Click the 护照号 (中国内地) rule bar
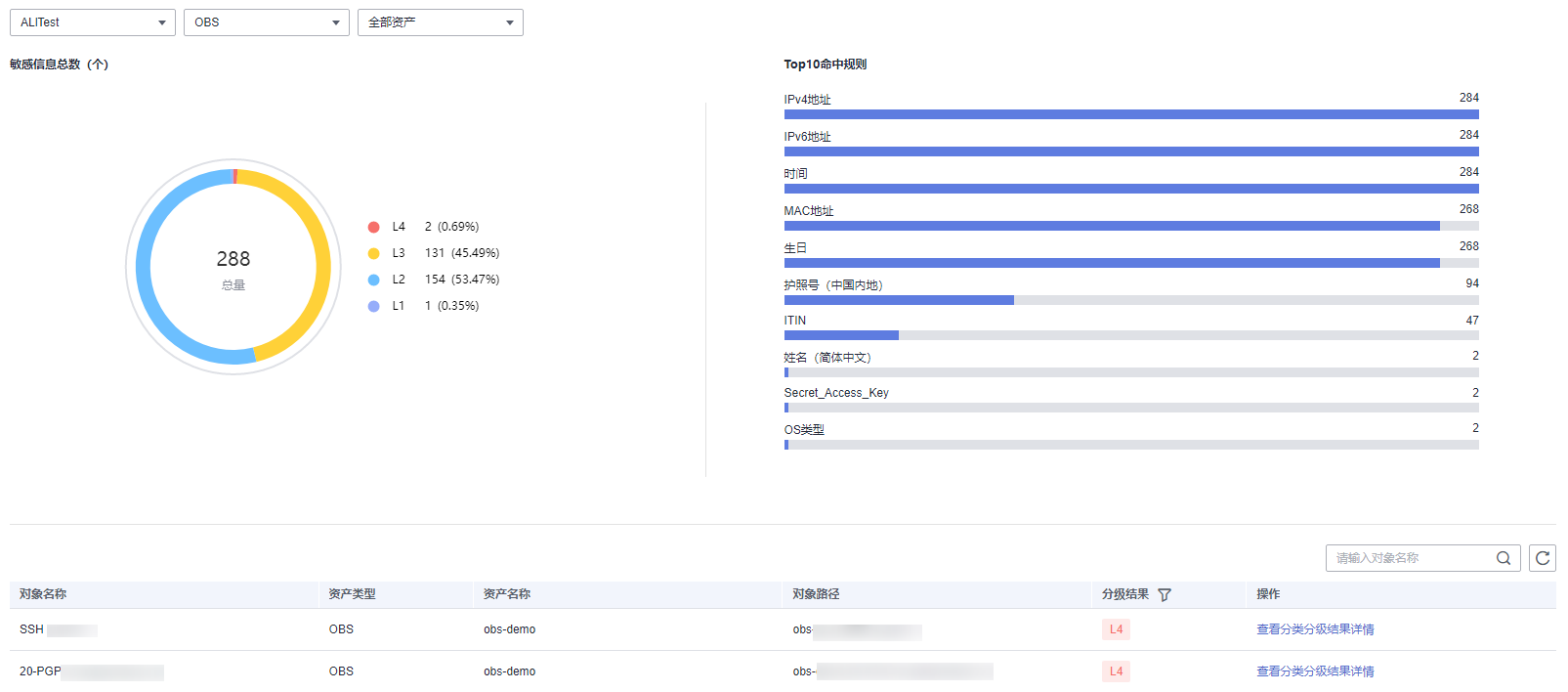The width and height of the screenshot is (1568, 692). tap(899, 300)
